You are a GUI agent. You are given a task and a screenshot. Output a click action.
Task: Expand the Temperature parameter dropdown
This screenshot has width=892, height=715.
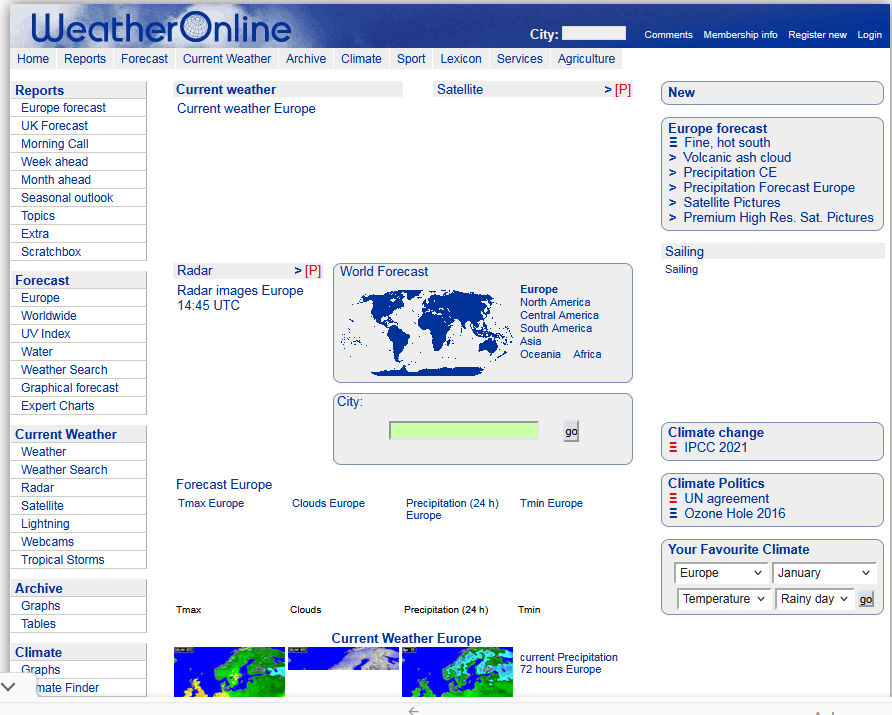(x=724, y=599)
